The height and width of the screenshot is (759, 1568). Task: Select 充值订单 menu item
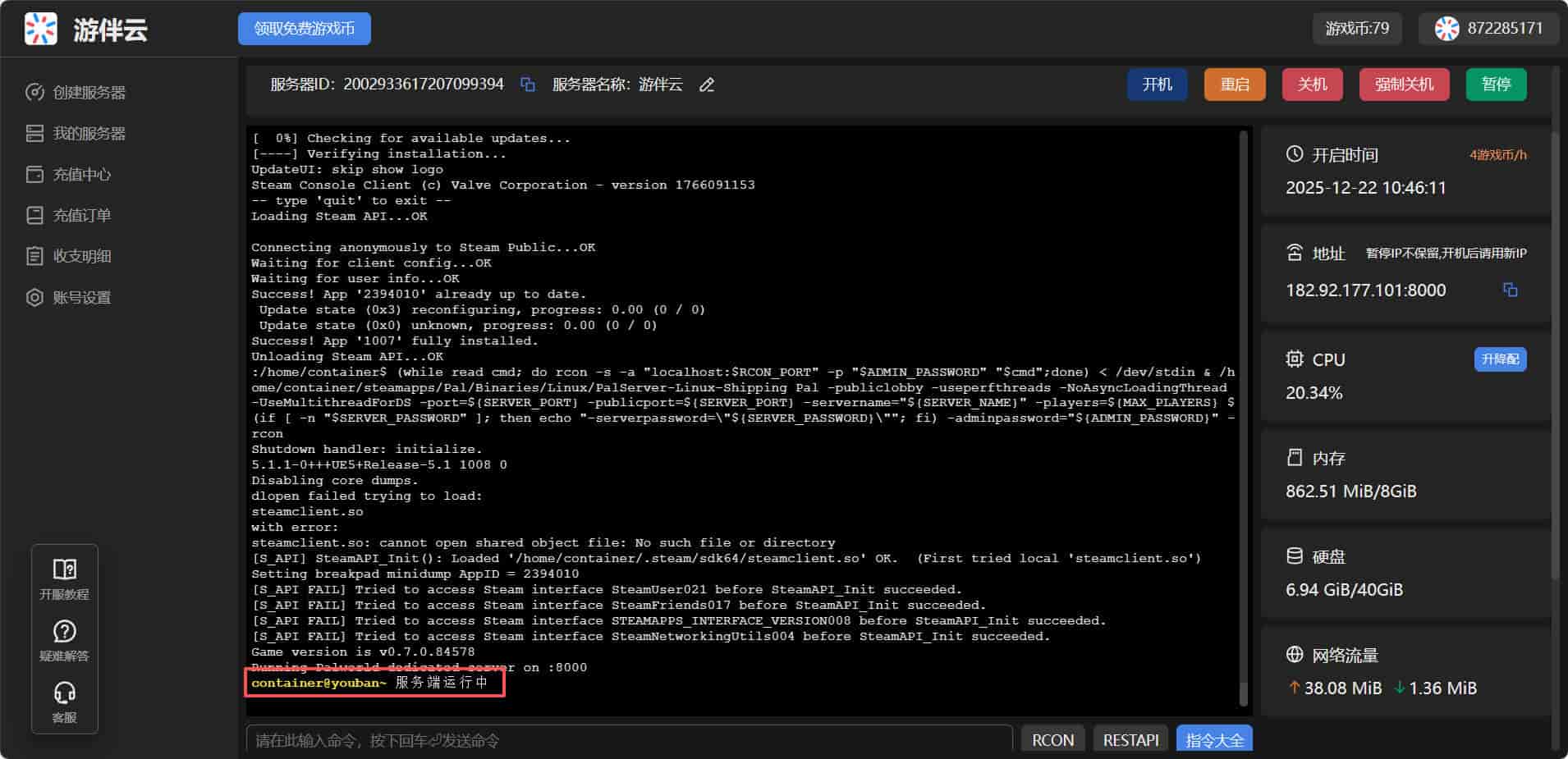[81, 216]
